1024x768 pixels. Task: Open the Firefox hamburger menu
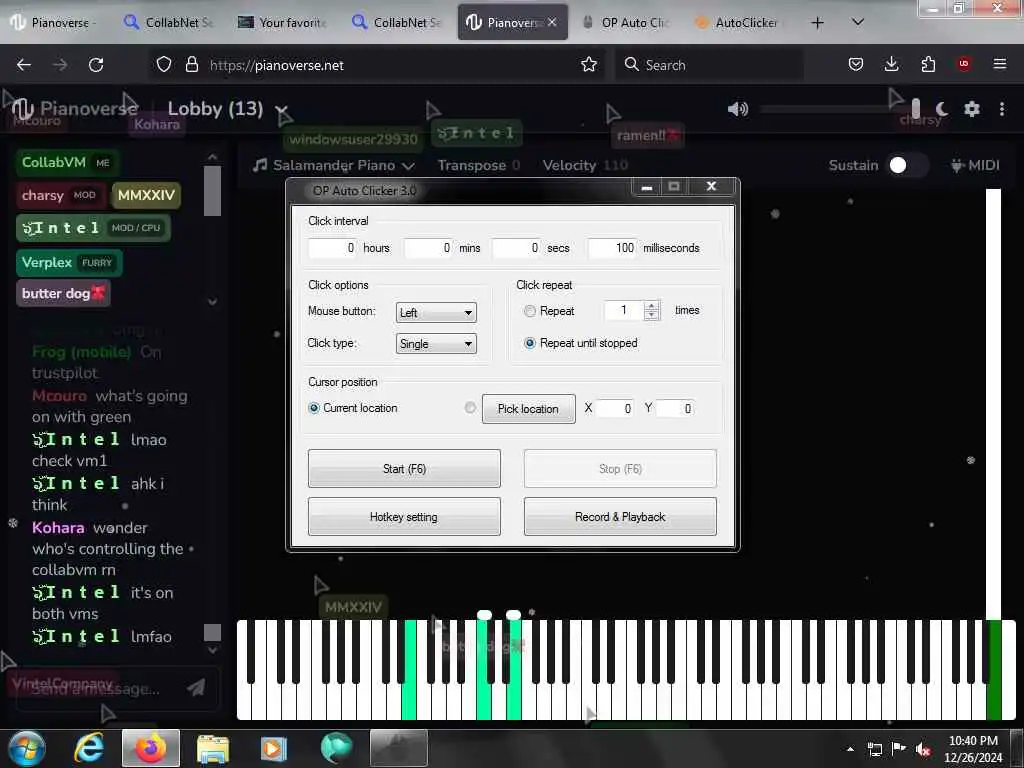[1000, 64]
